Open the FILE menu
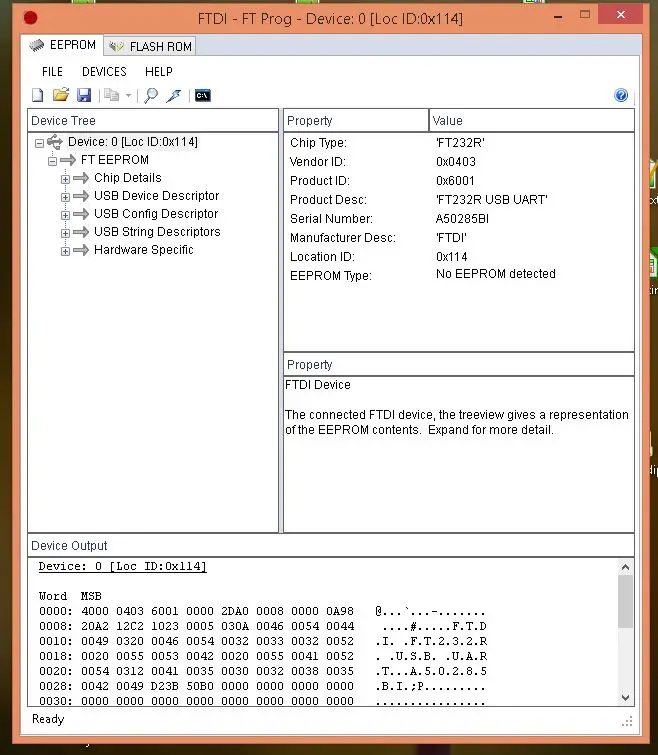This screenshot has height=755, width=658. pos(52,72)
